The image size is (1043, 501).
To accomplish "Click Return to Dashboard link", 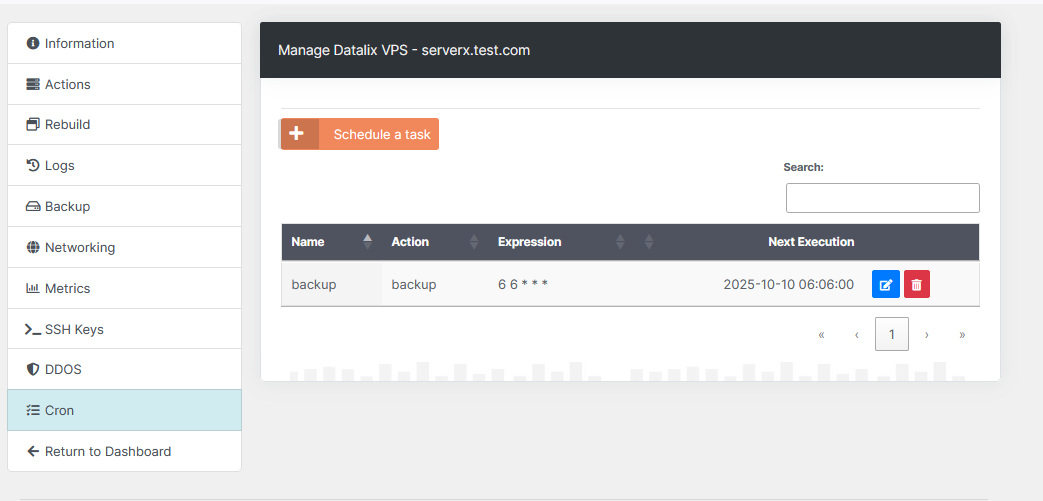I will tap(107, 452).
